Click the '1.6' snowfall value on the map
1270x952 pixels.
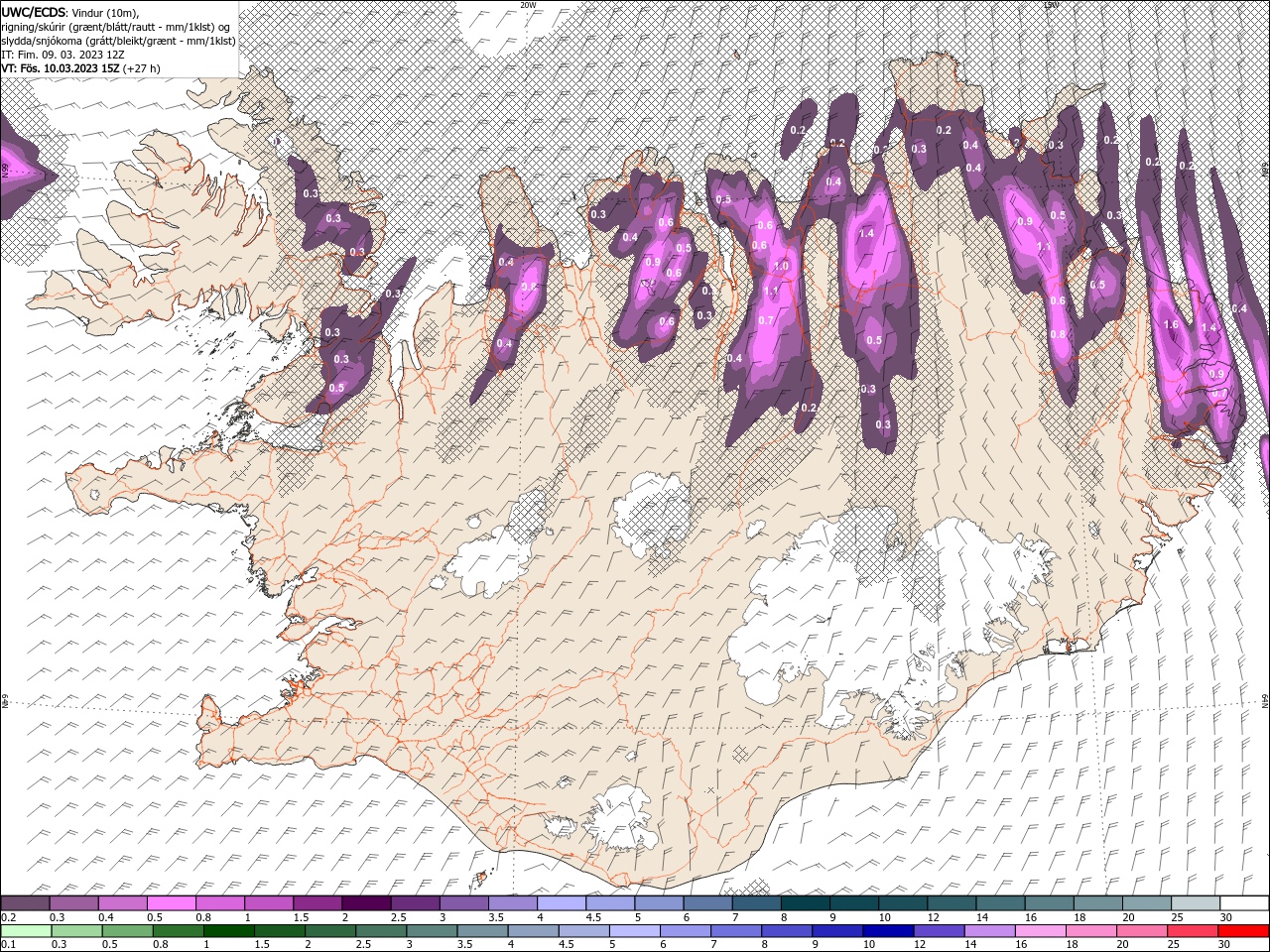(1171, 324)
